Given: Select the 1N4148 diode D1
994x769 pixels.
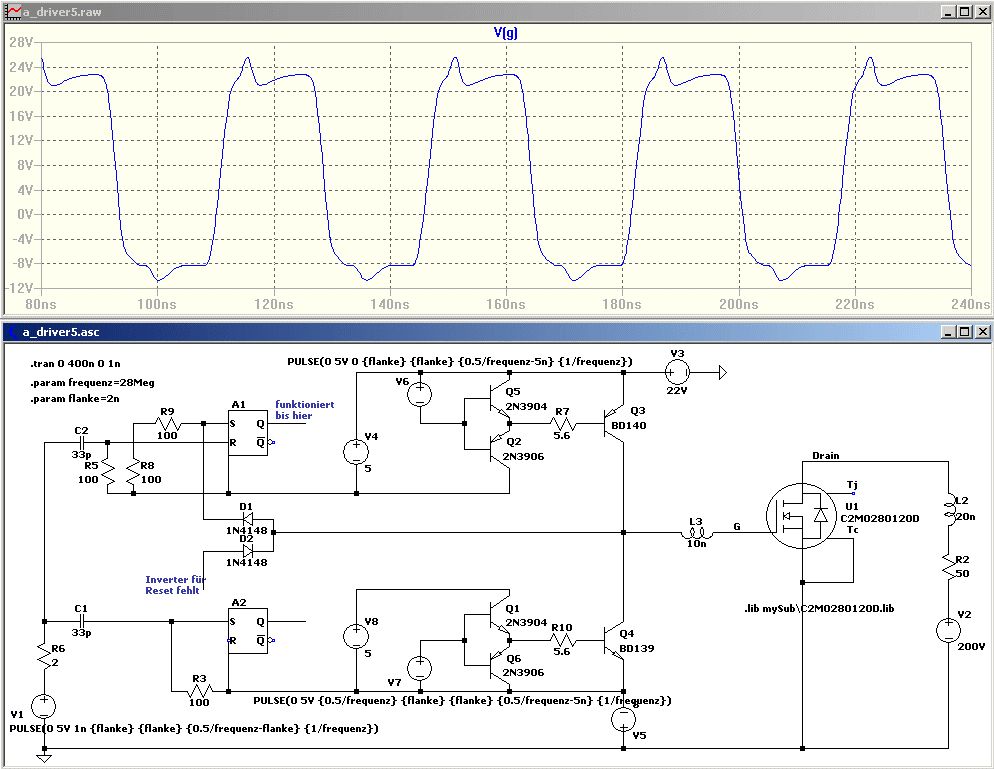Looking at the screenshot, I should [x=246, y=520].
